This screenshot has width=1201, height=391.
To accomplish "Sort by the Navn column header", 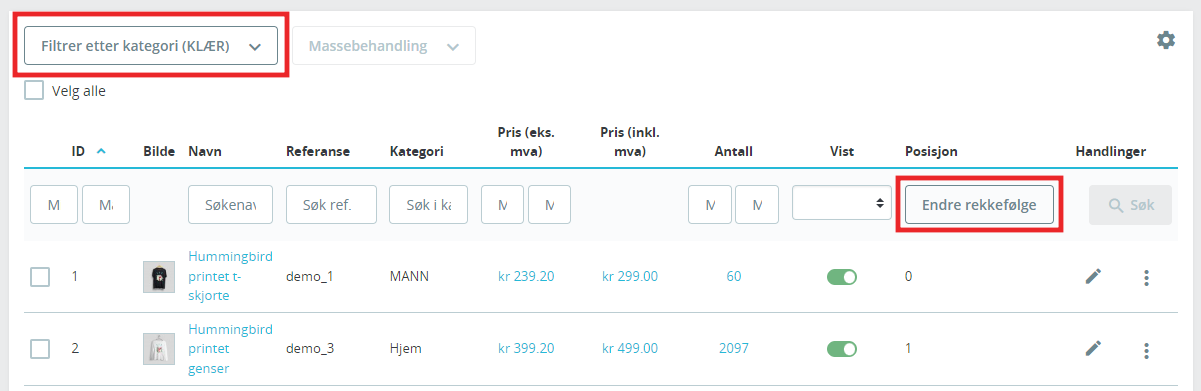I will pos(205,152).
